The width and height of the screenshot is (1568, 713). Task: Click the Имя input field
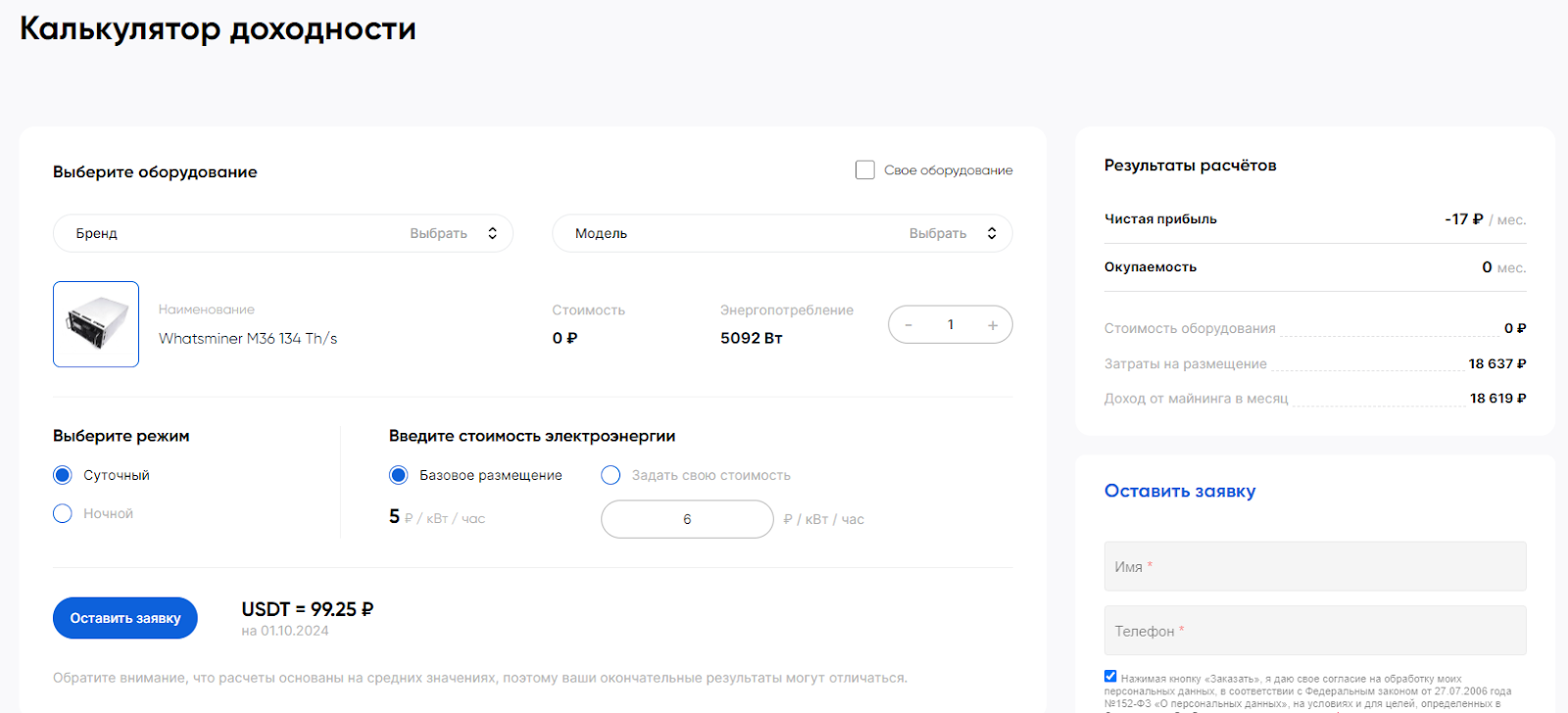click(x=1315, y=566)
